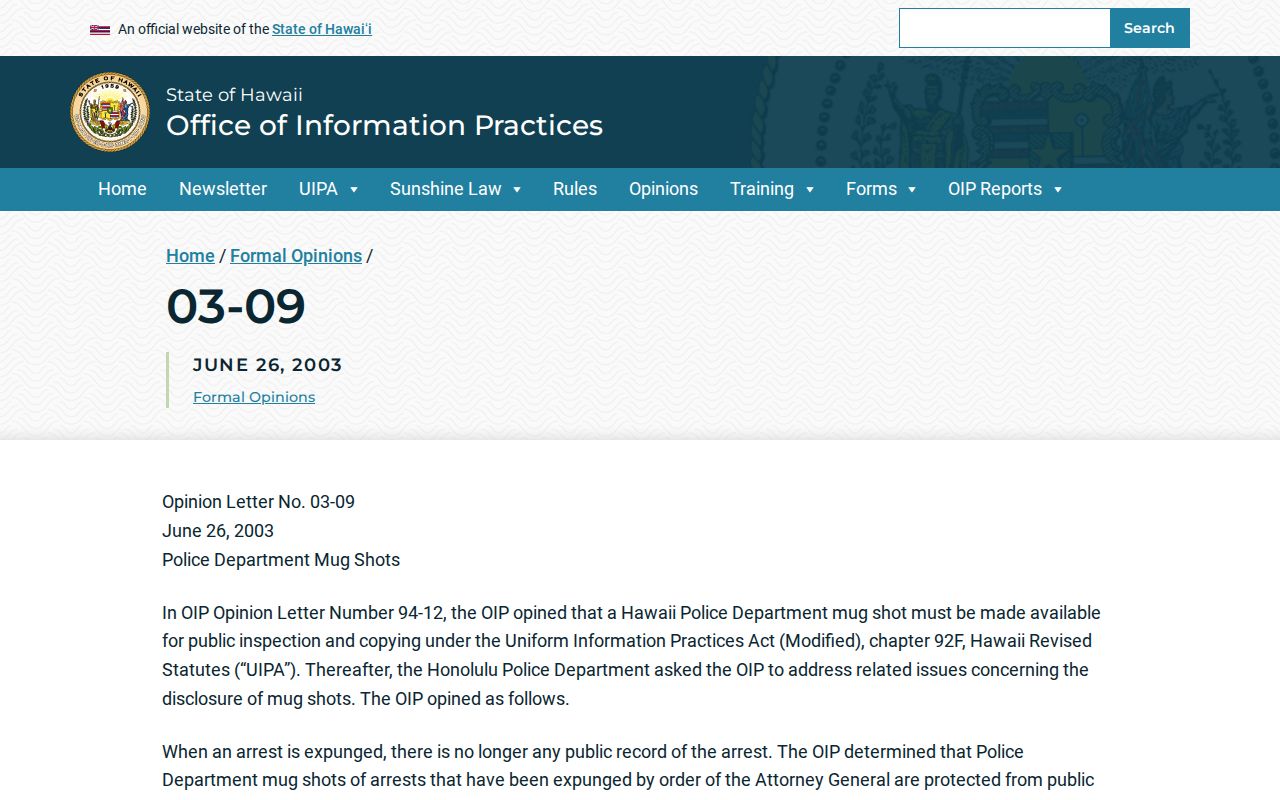Click the 'Police Department Mug Shots' line
1280x800 pixels.
[x=281, y=560]
